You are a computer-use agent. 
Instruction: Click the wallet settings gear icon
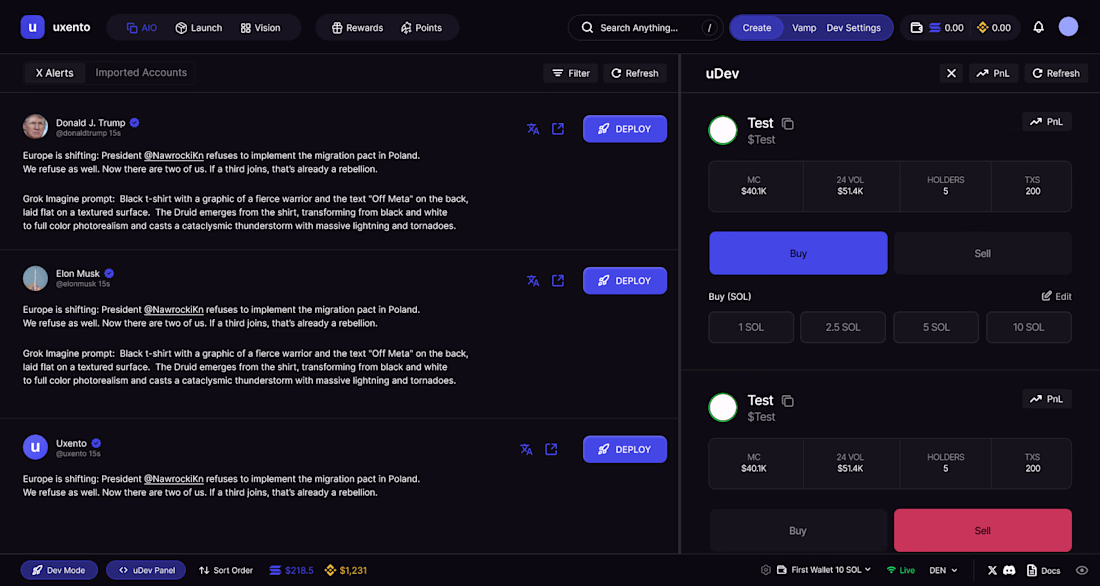[x=765, y=571]
